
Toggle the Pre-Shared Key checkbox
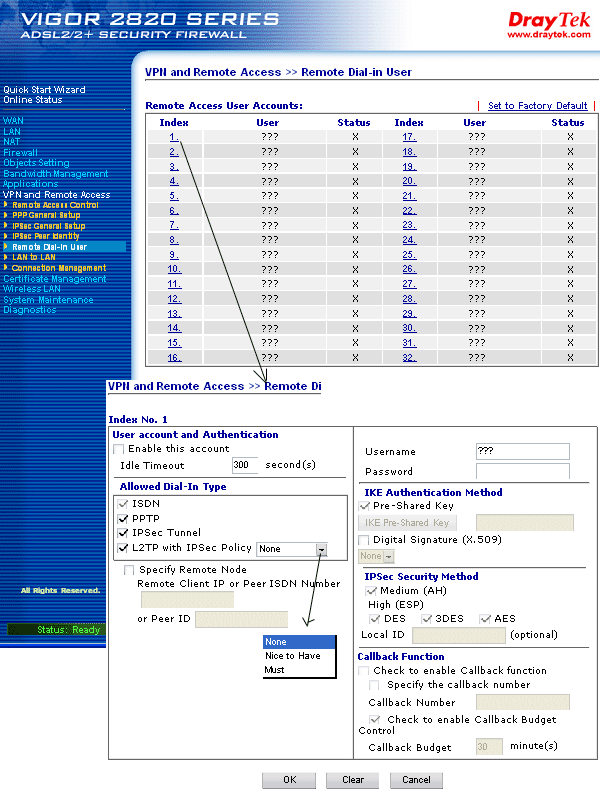click(x=363, y=506)
